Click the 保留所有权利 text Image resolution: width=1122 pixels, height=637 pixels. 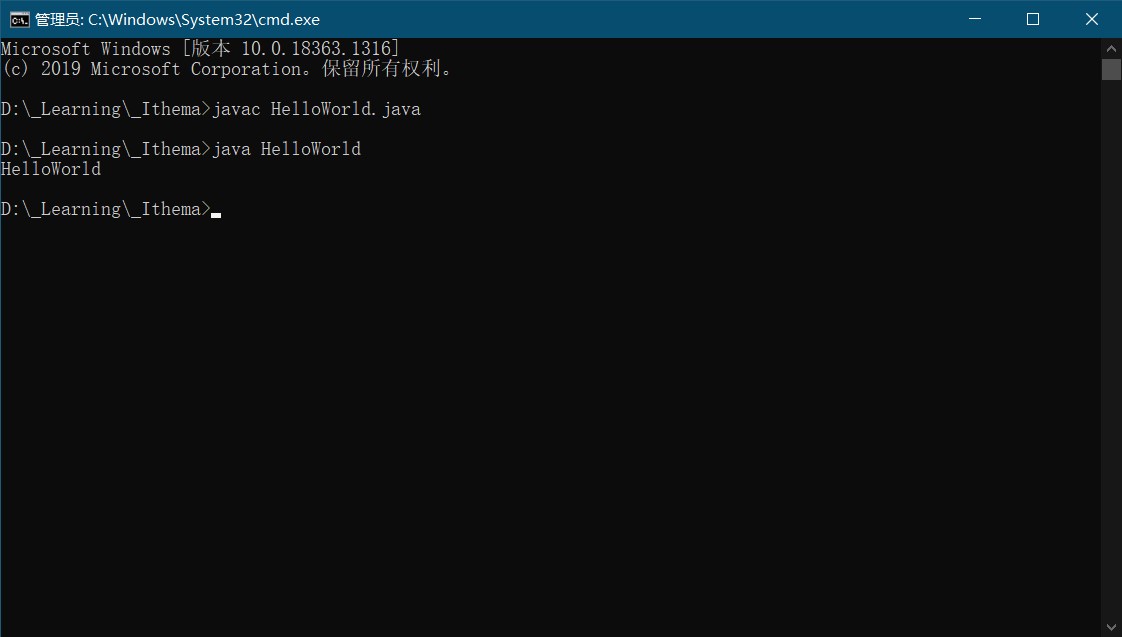coord(381,69)
